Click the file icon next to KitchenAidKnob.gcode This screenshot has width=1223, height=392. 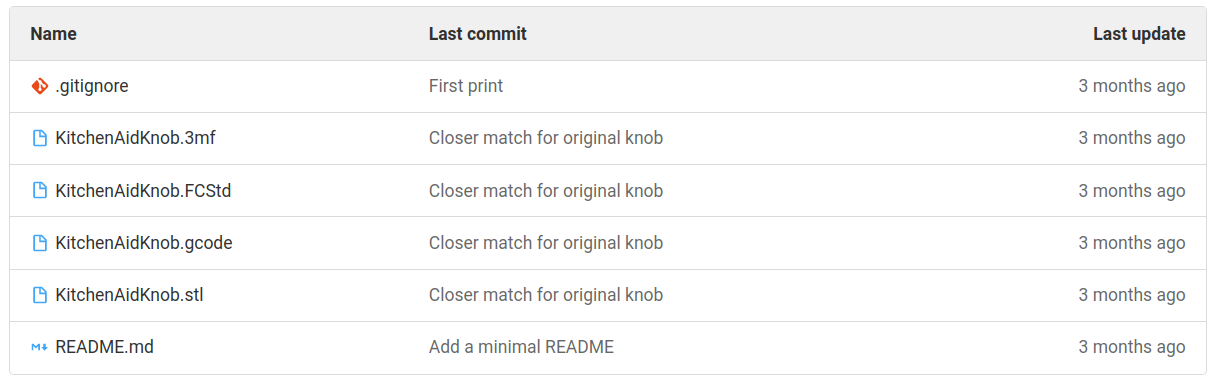pyautogui.click(x=40, y=243)
